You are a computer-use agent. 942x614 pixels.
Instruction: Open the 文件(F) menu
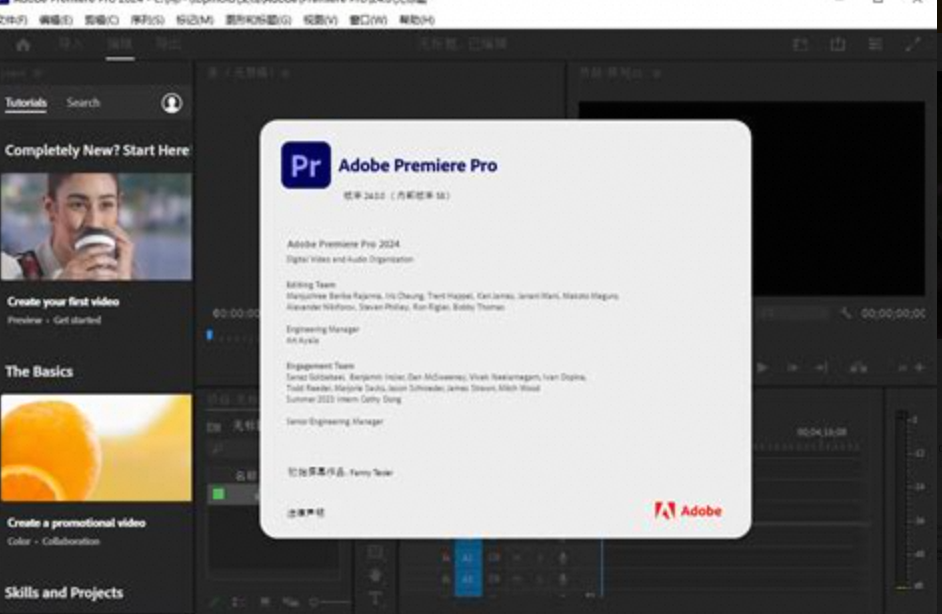(x=13, y=20)
